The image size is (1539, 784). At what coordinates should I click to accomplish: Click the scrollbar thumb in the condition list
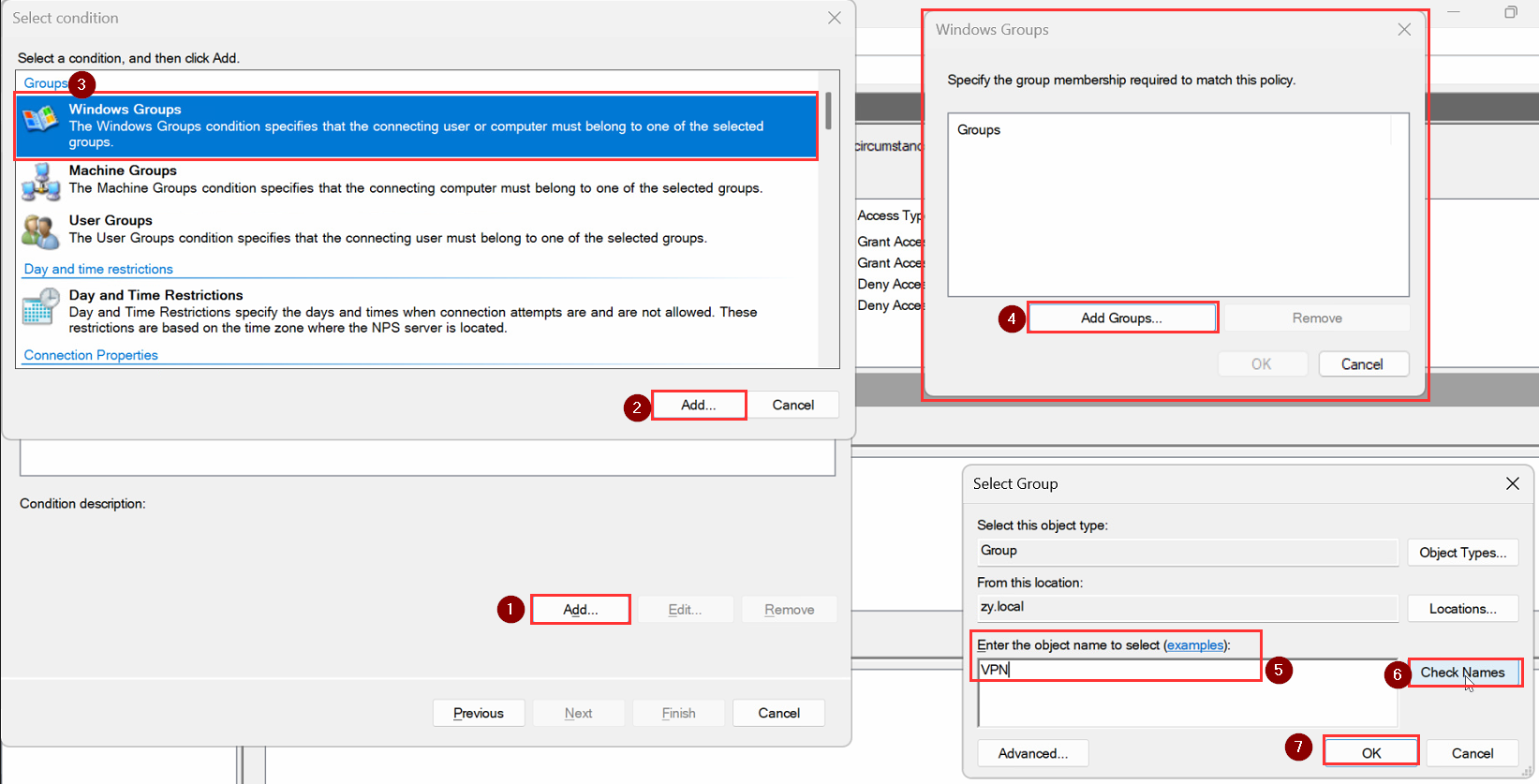click(828, 111)
